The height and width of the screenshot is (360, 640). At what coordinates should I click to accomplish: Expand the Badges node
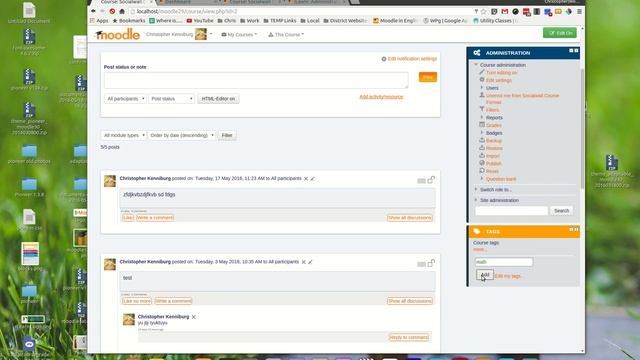pos(482,133)
